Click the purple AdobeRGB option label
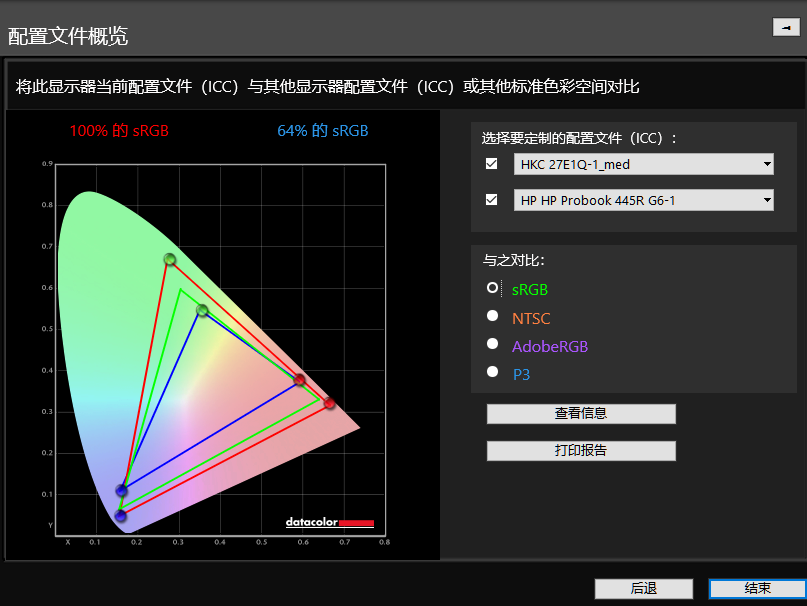 pyautogui.click(x=550, y=347)
